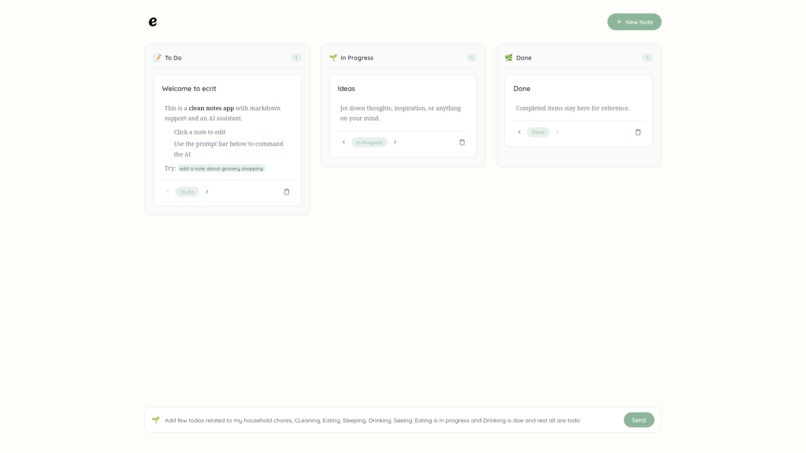Move Ideas note left with back arrow
The image size is (806, 453).
click(x=343, y=142)
